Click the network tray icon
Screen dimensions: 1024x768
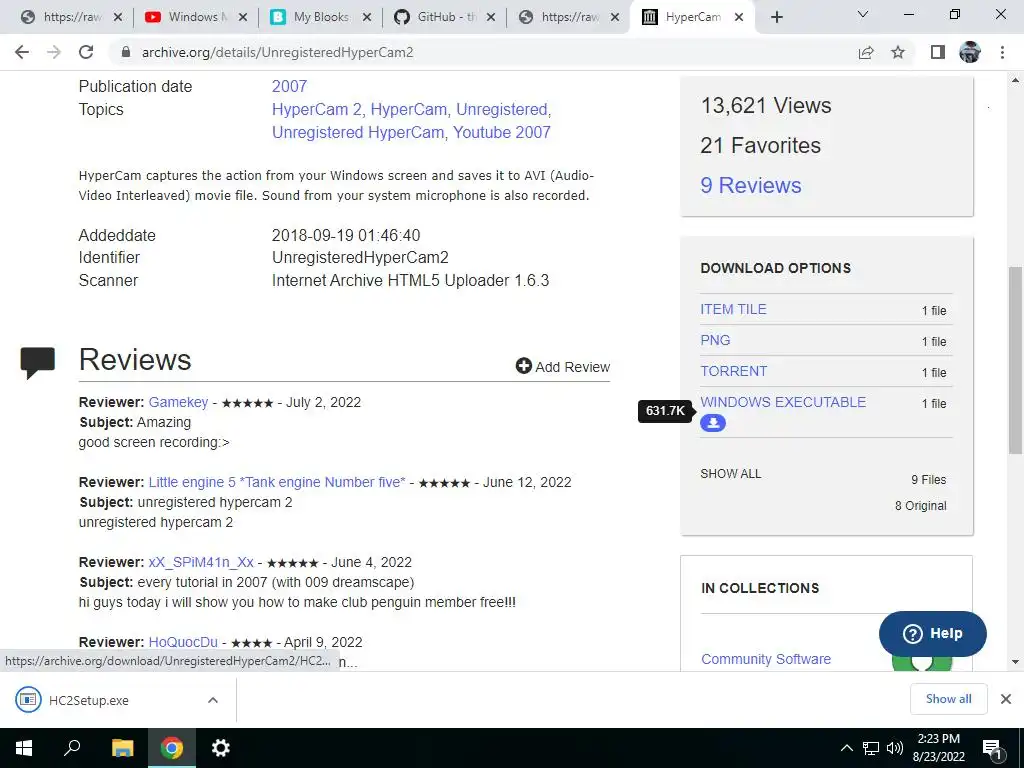(x=871, y=748)
